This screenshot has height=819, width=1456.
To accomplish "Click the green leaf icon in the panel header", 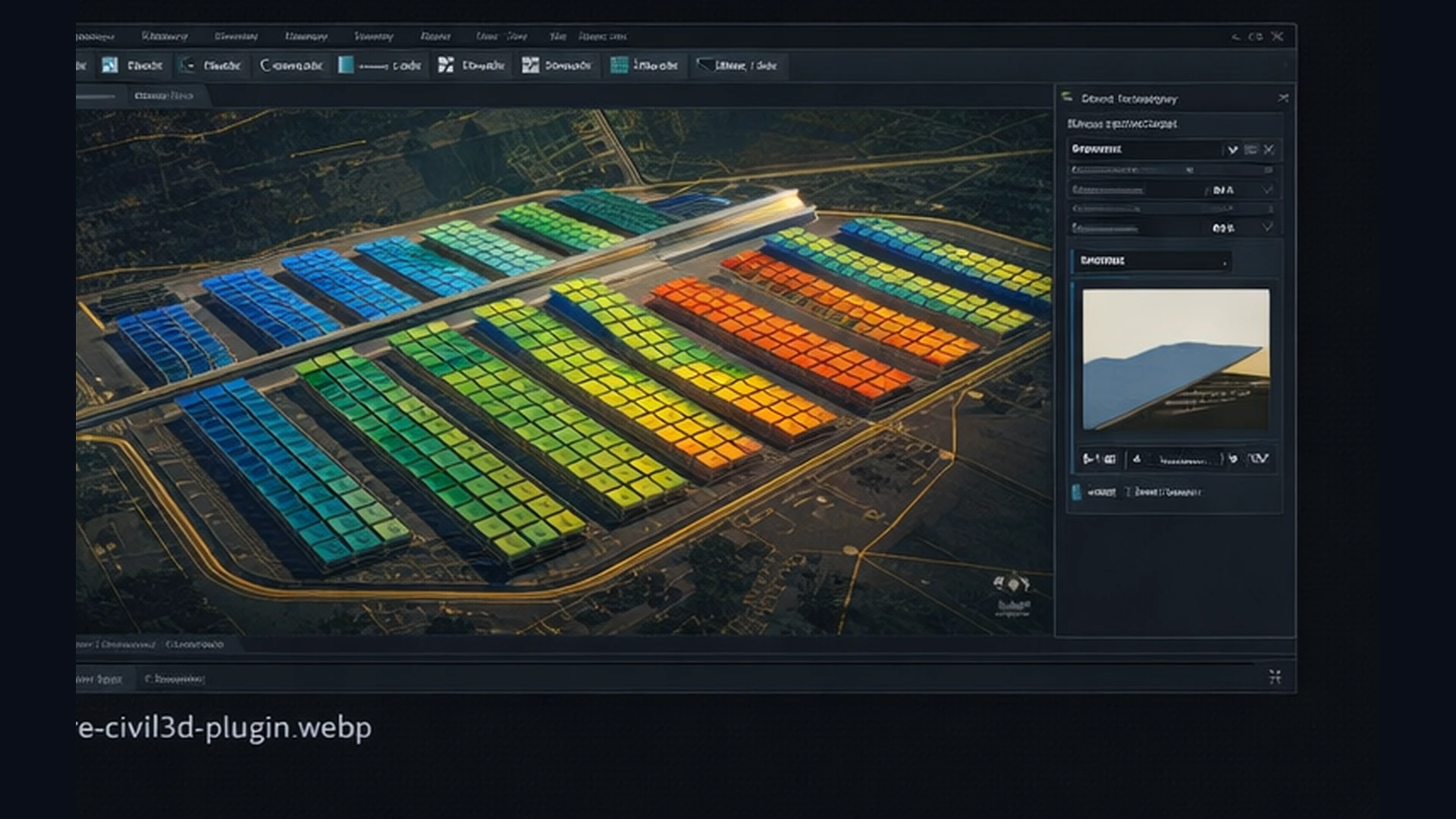I will (1066, 98).
